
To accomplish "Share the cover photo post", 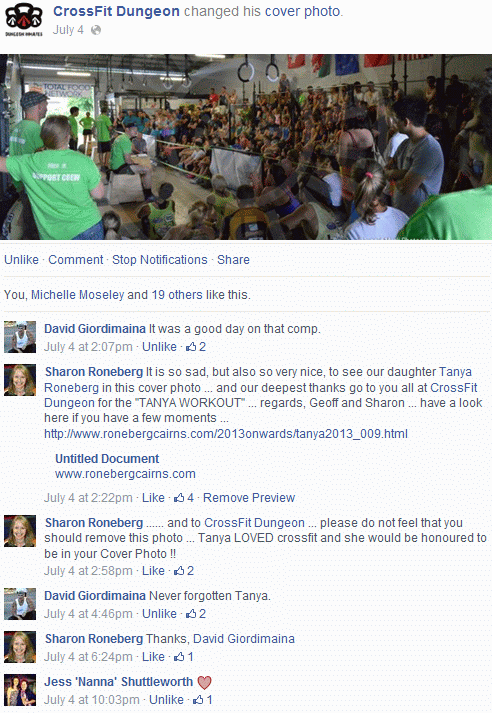I will point(233,260).
